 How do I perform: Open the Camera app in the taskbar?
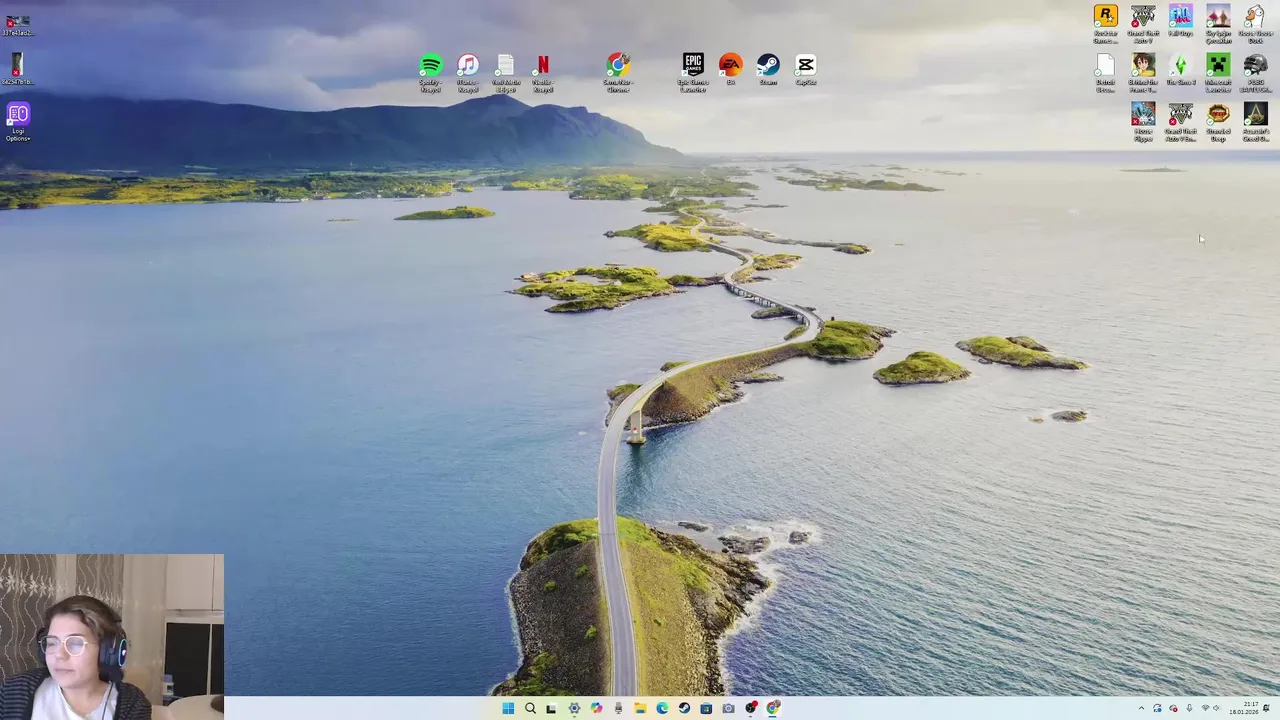click(x=729, y=708)
